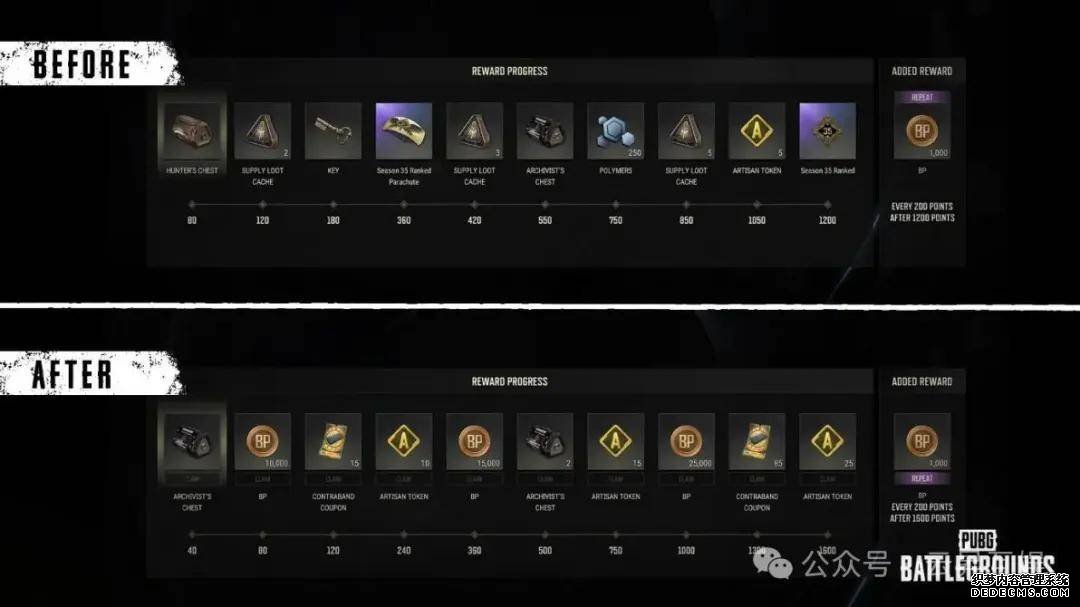Select the Artisan Token reward with quantity 5
Screen dimensions: 1080x607
(756, 131)
